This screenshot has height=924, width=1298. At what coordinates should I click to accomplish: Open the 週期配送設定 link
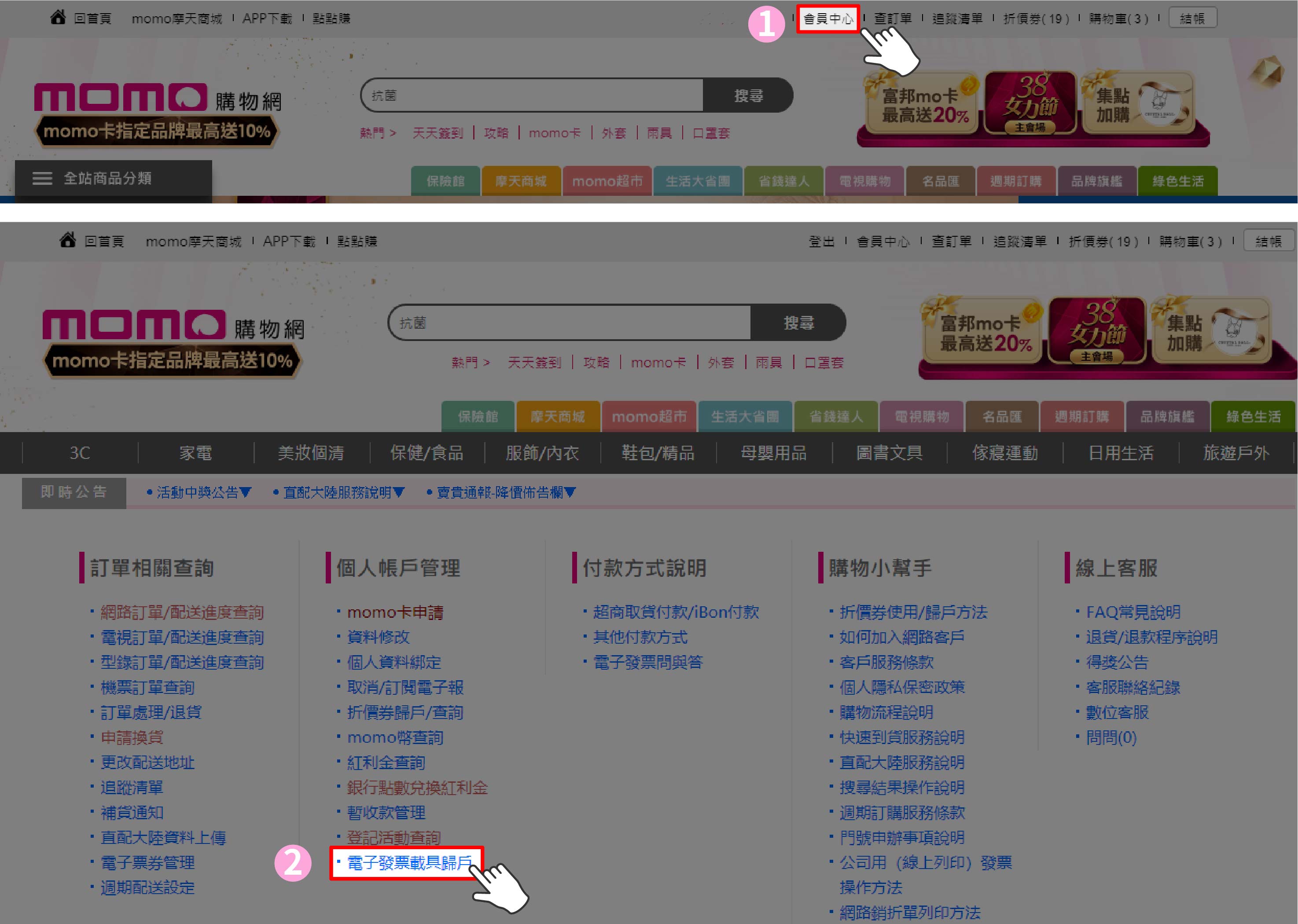(x=147, y=887)
